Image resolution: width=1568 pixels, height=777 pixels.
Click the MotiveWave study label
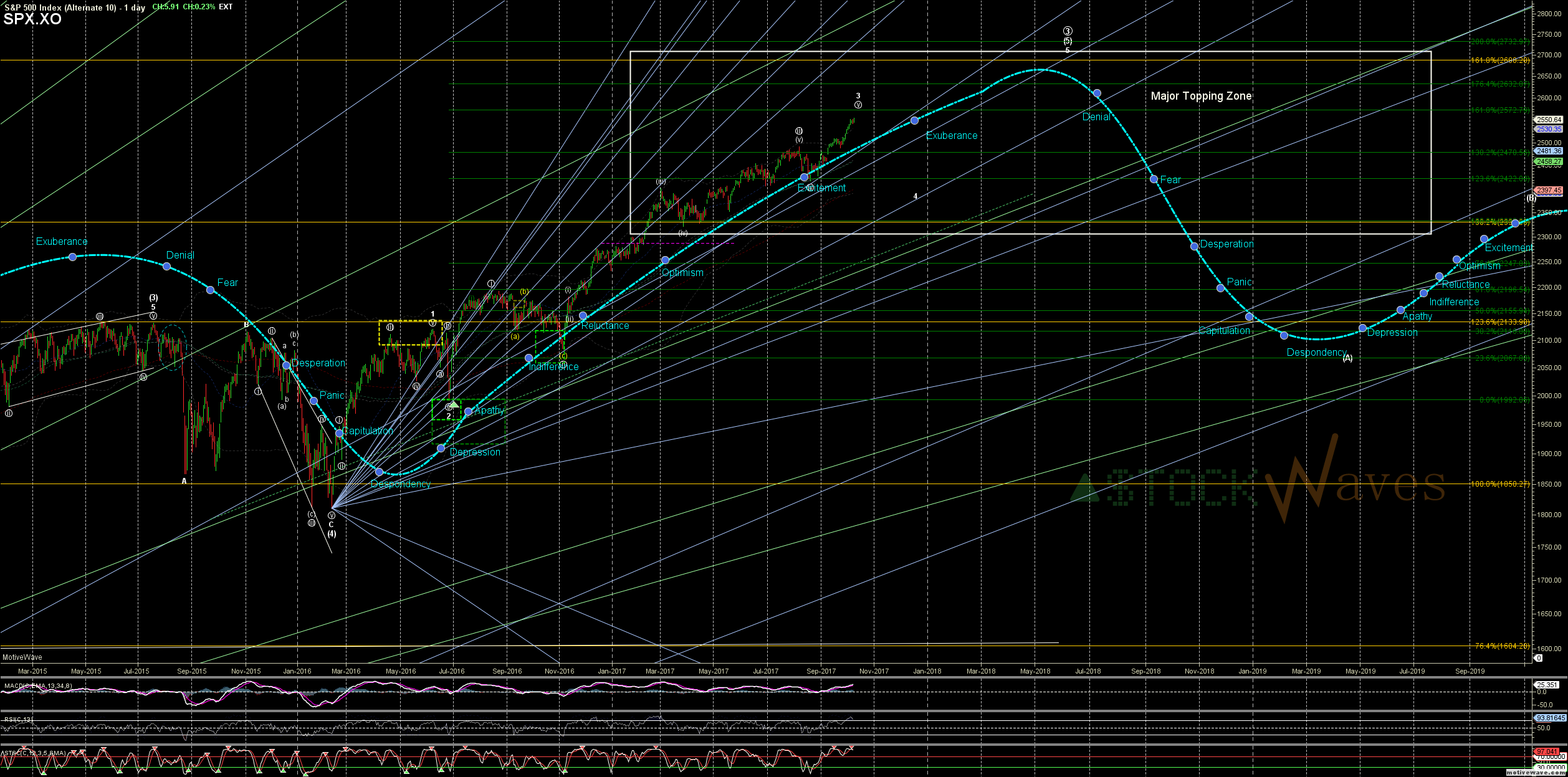point(22,657)
